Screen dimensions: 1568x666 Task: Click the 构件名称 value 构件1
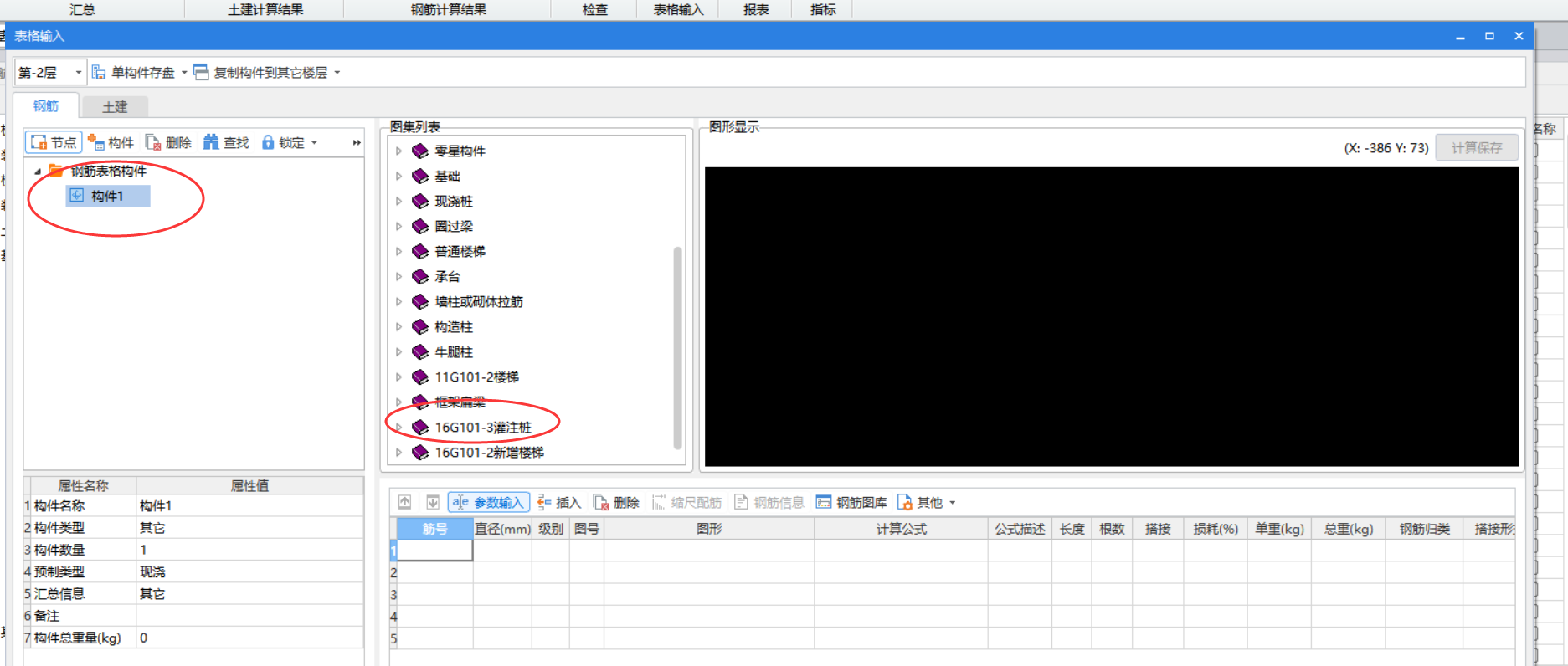[249, 506]
